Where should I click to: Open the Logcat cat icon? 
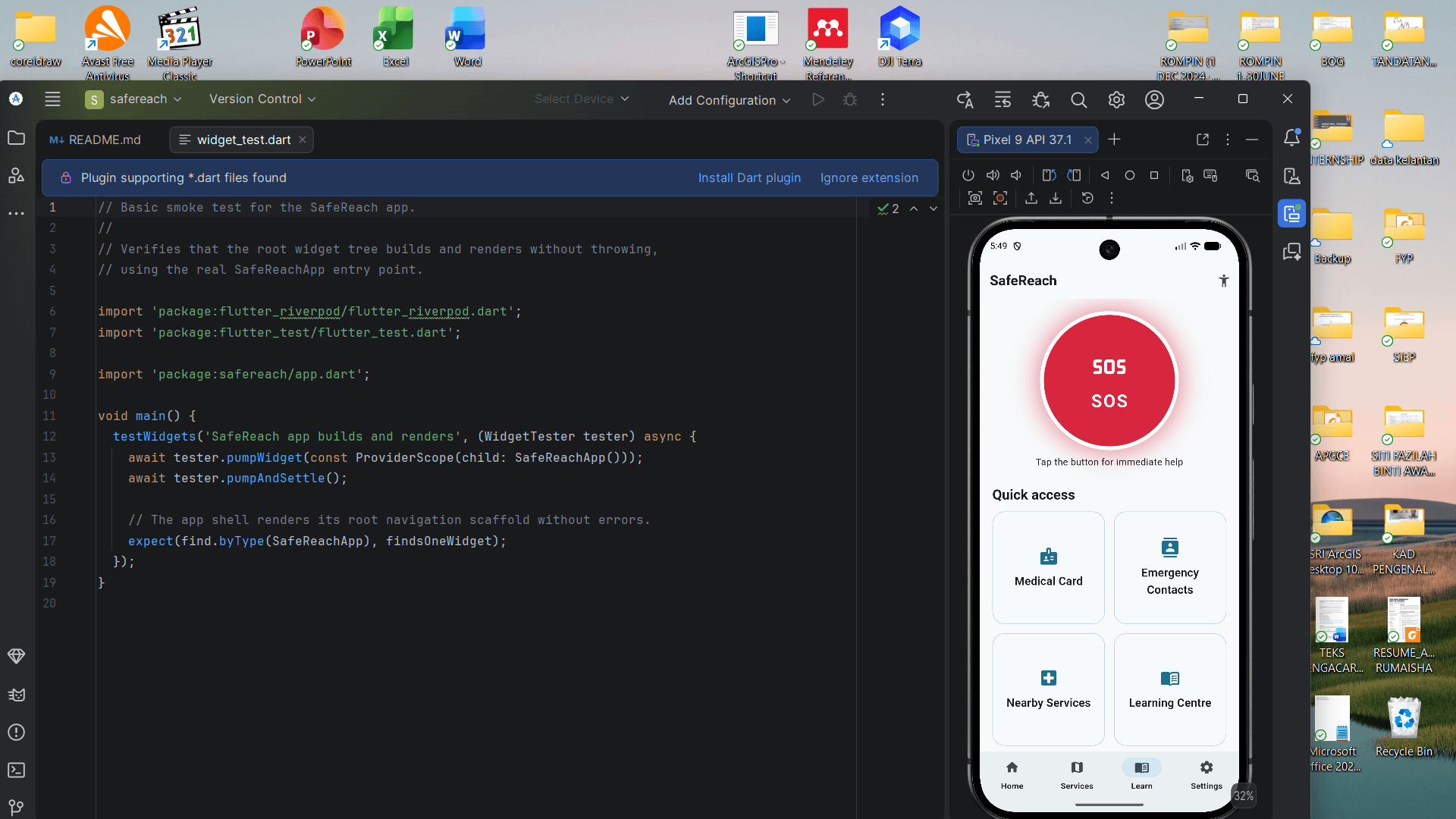16,695
